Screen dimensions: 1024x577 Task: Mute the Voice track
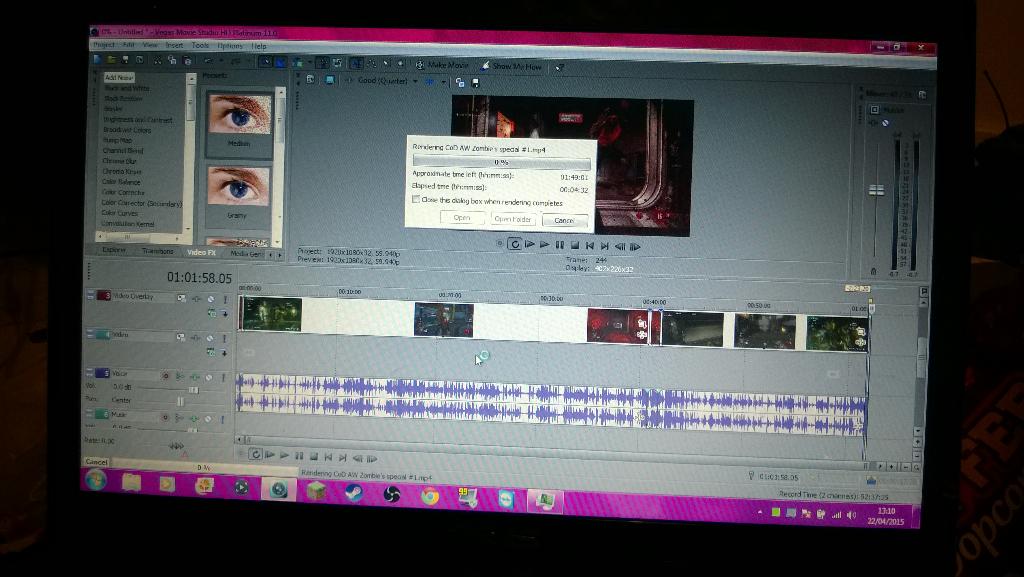pyautogui.click(x=208, y=377)
